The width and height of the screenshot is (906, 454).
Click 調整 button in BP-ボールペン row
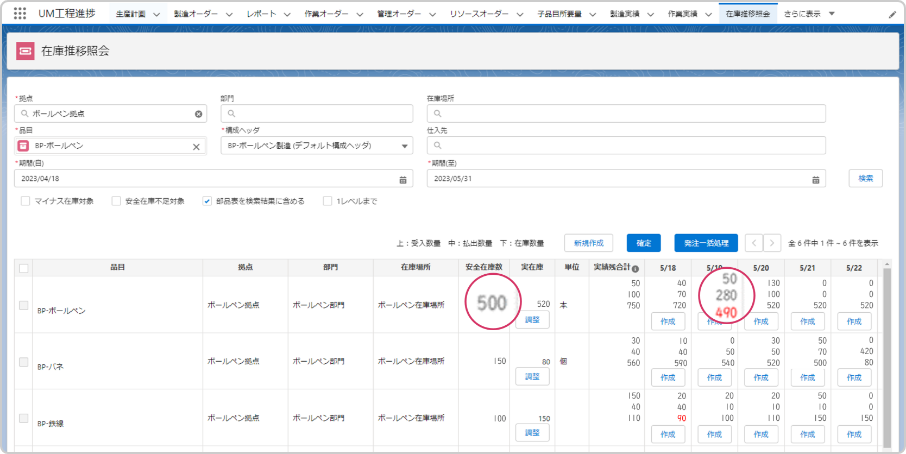point(532,319)
